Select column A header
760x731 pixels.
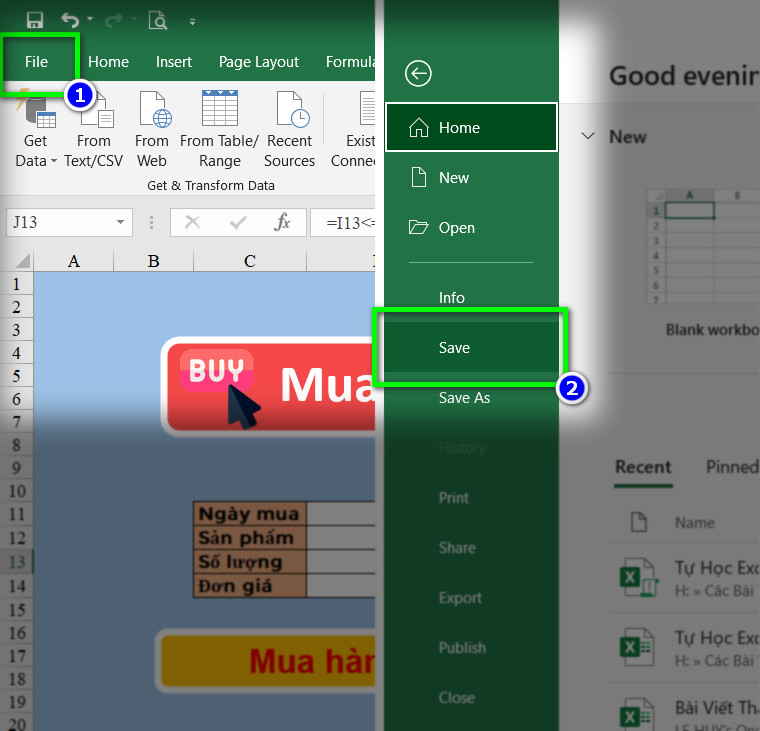(74, 261)
